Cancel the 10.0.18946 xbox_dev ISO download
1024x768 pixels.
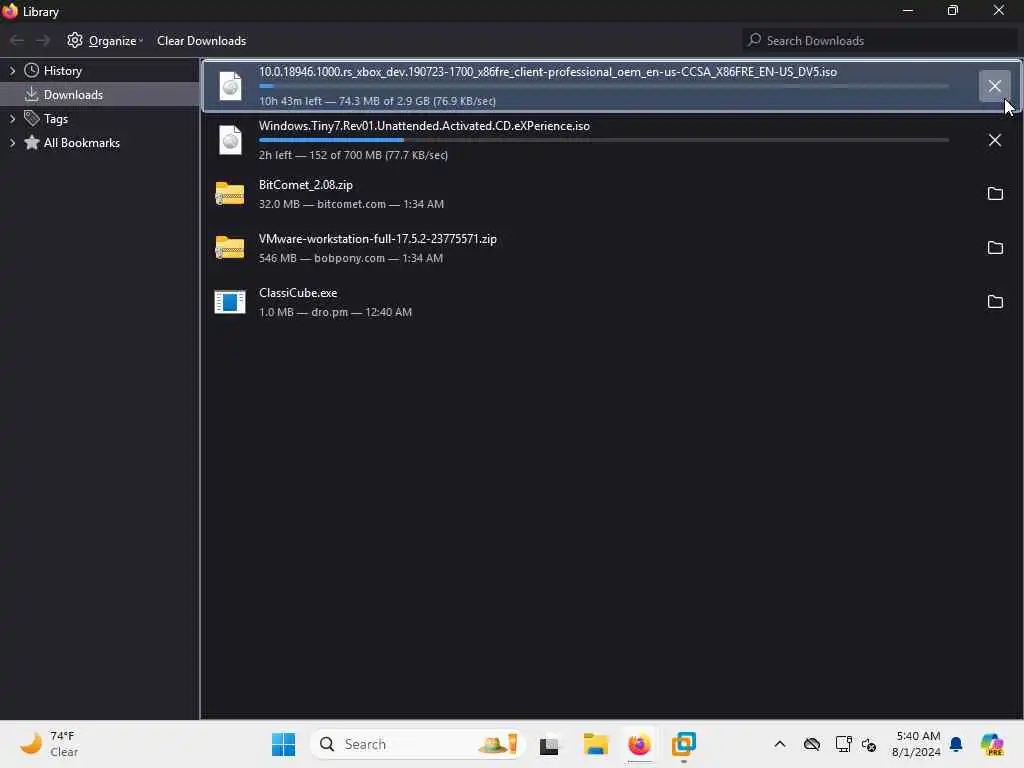coord(994,86)
